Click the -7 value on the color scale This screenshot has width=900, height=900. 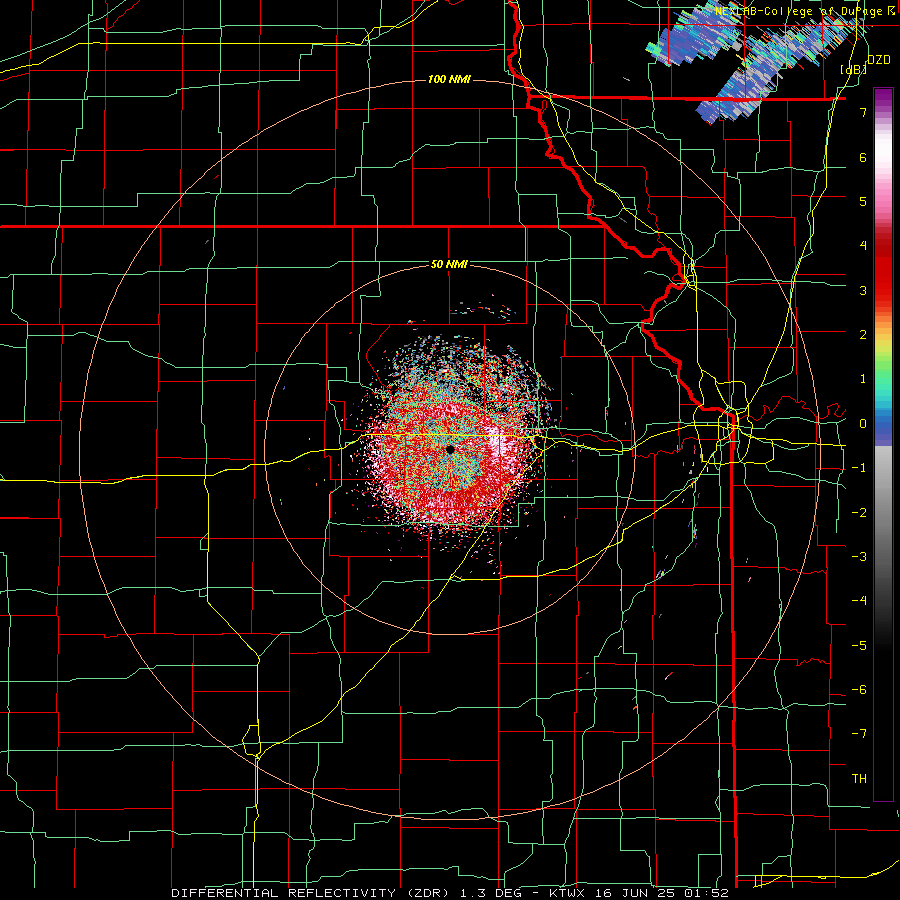pyautogui.click(x=859, y=734)
